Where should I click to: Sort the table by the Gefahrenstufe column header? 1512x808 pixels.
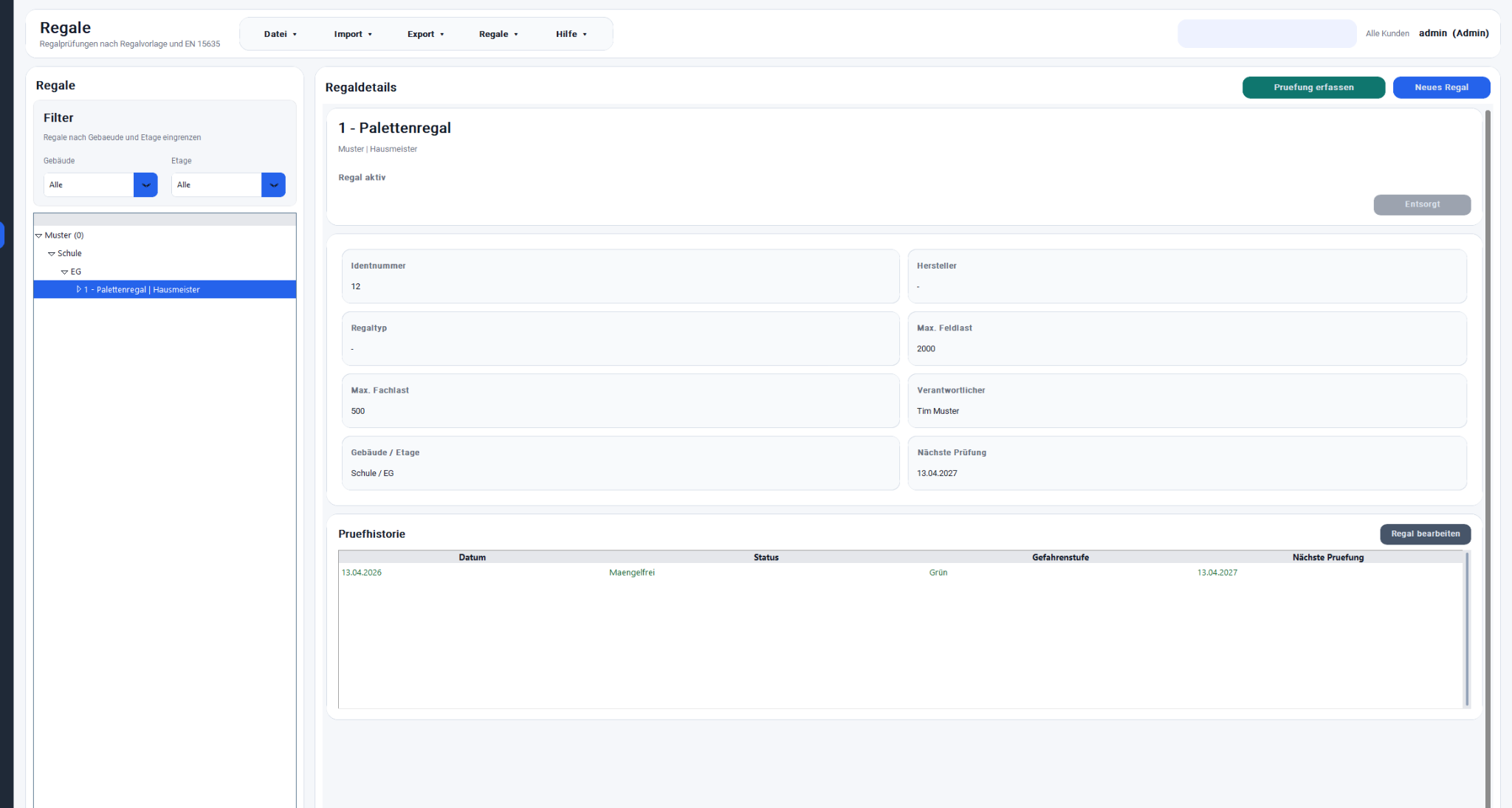coord(1059,557)
